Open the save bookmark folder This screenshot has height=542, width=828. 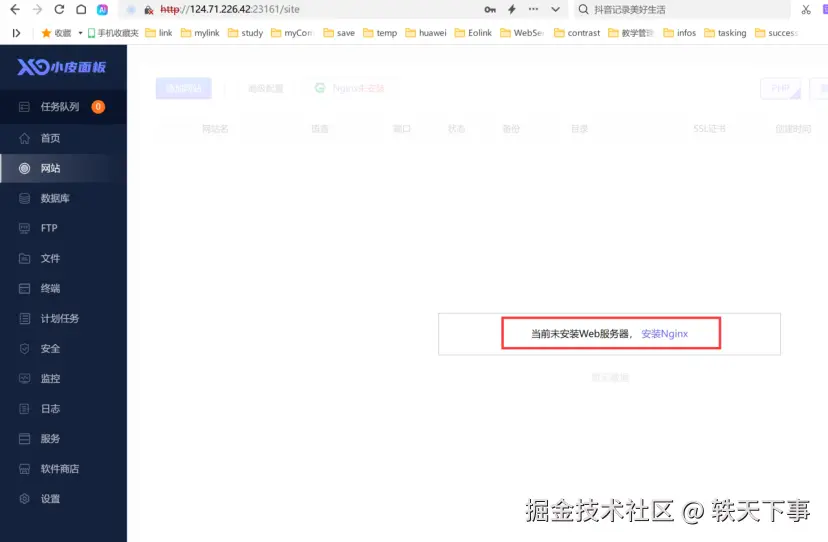(339, 33)
